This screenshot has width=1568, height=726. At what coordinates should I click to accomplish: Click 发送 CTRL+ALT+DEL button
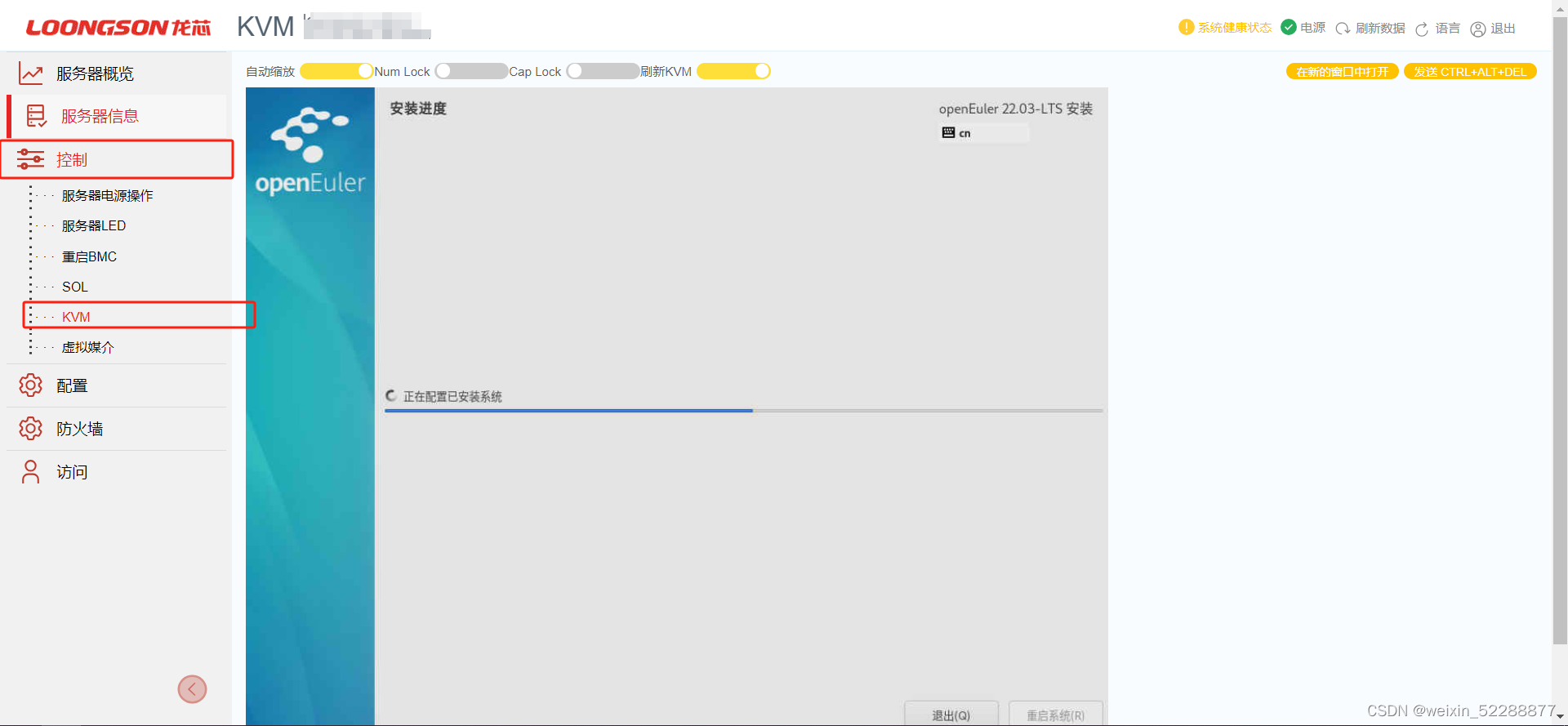pyautogui.click(x=1470, y=72)
